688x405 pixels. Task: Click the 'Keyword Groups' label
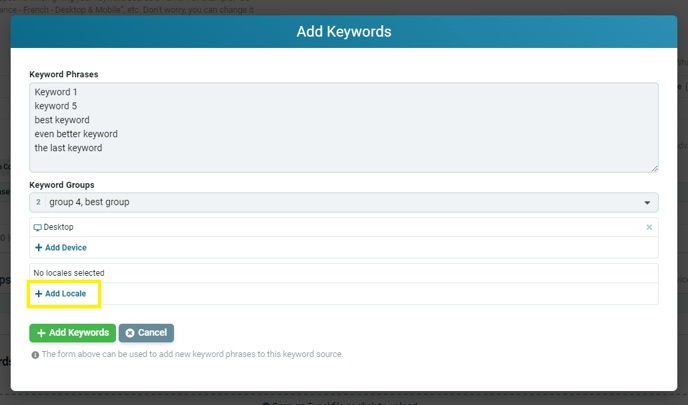tap(62, 185)
